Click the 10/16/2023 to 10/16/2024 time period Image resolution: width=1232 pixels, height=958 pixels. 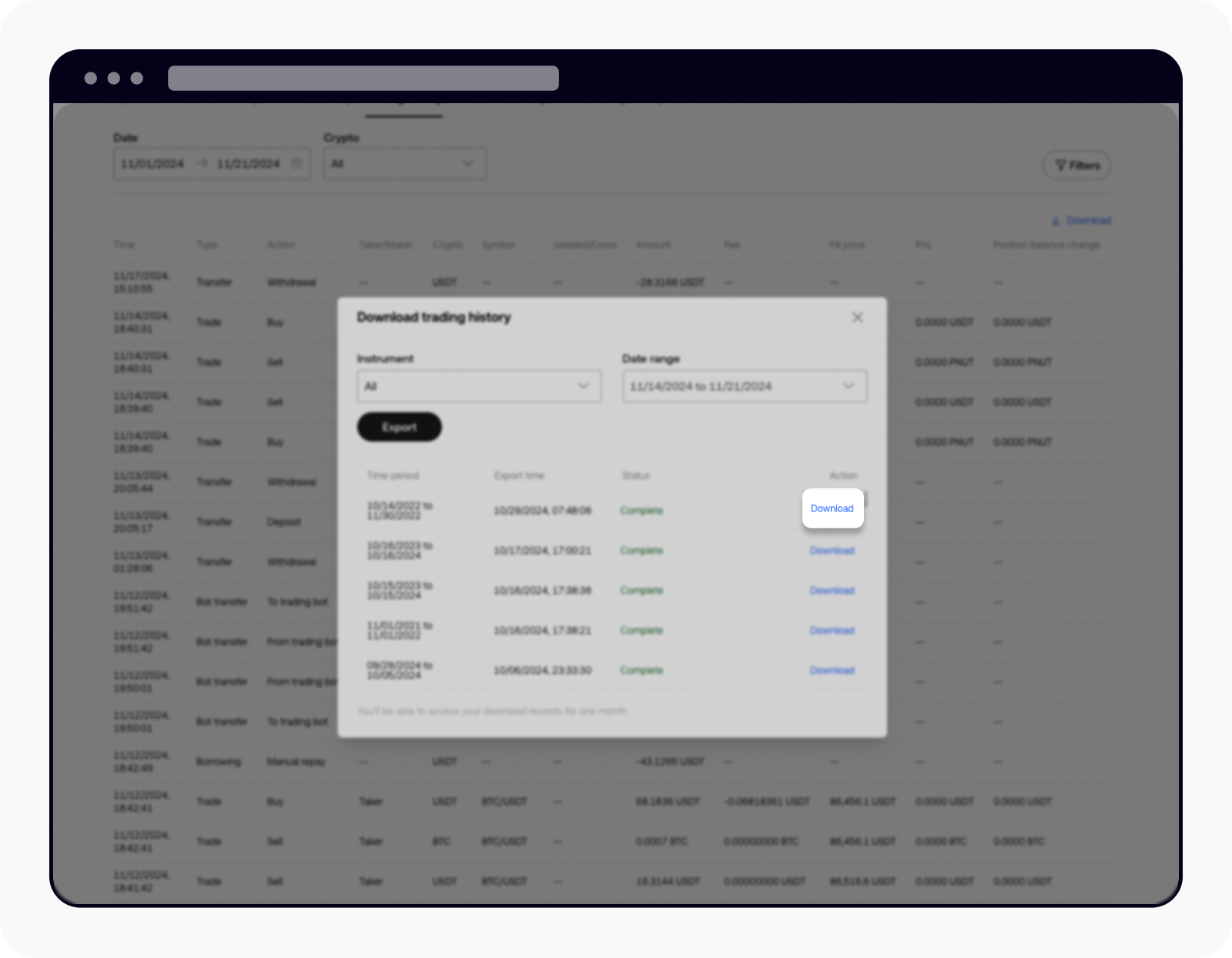pyautogui.click(x=400, y=551)
